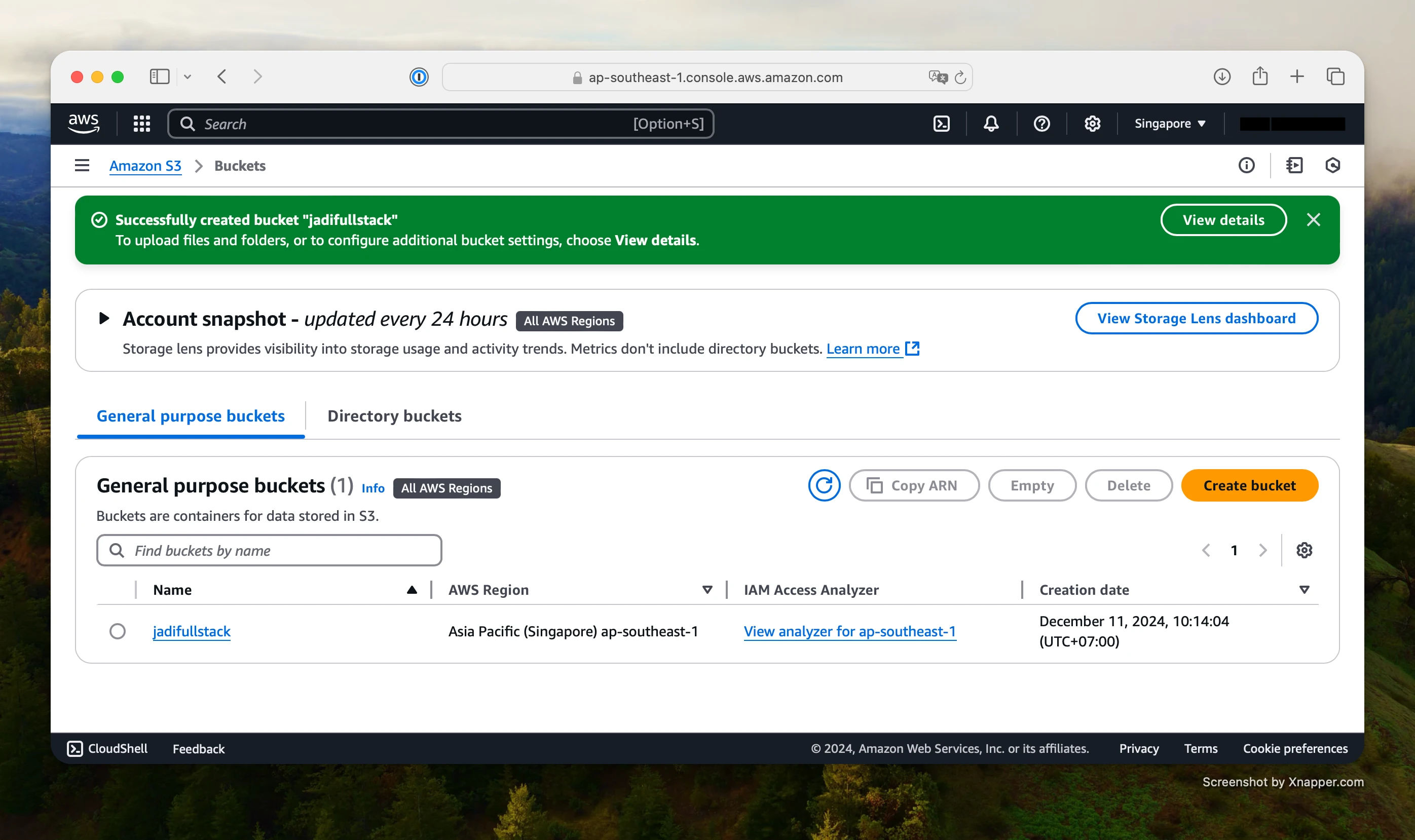
Task: Go to the previous table page
Action: click(1206, 550)
